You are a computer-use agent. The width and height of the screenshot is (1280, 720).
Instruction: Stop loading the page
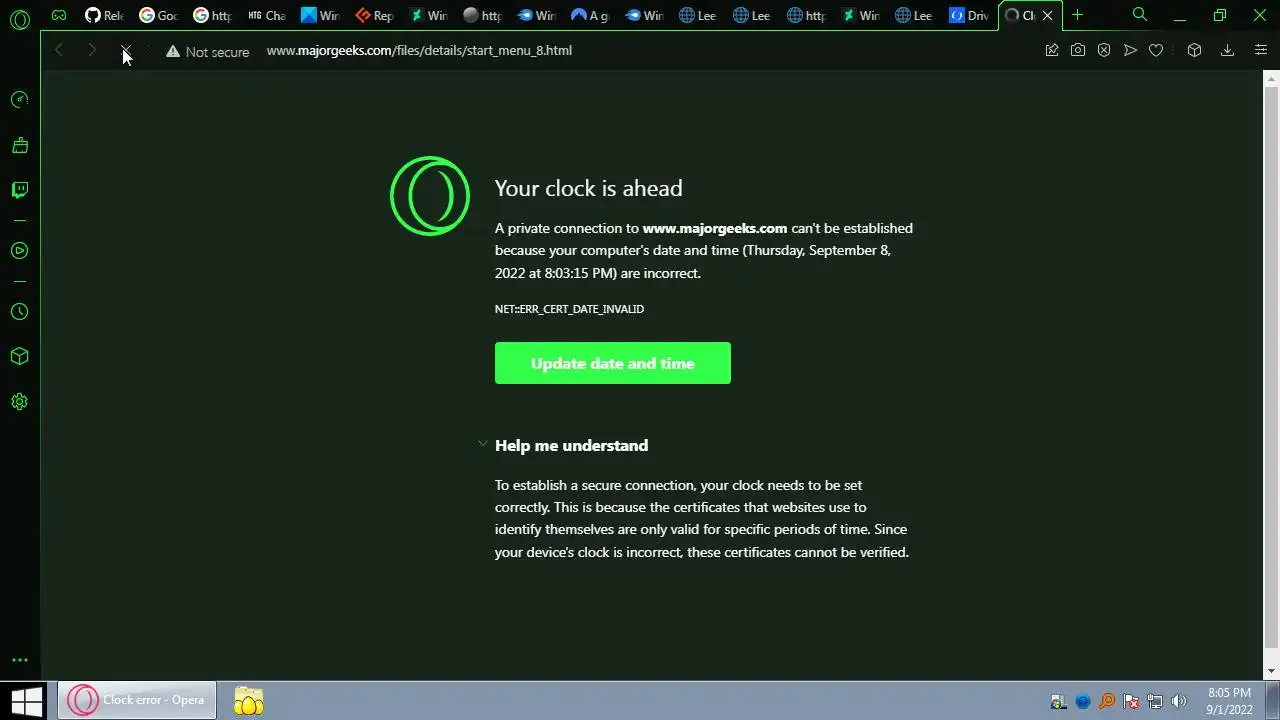126,50
